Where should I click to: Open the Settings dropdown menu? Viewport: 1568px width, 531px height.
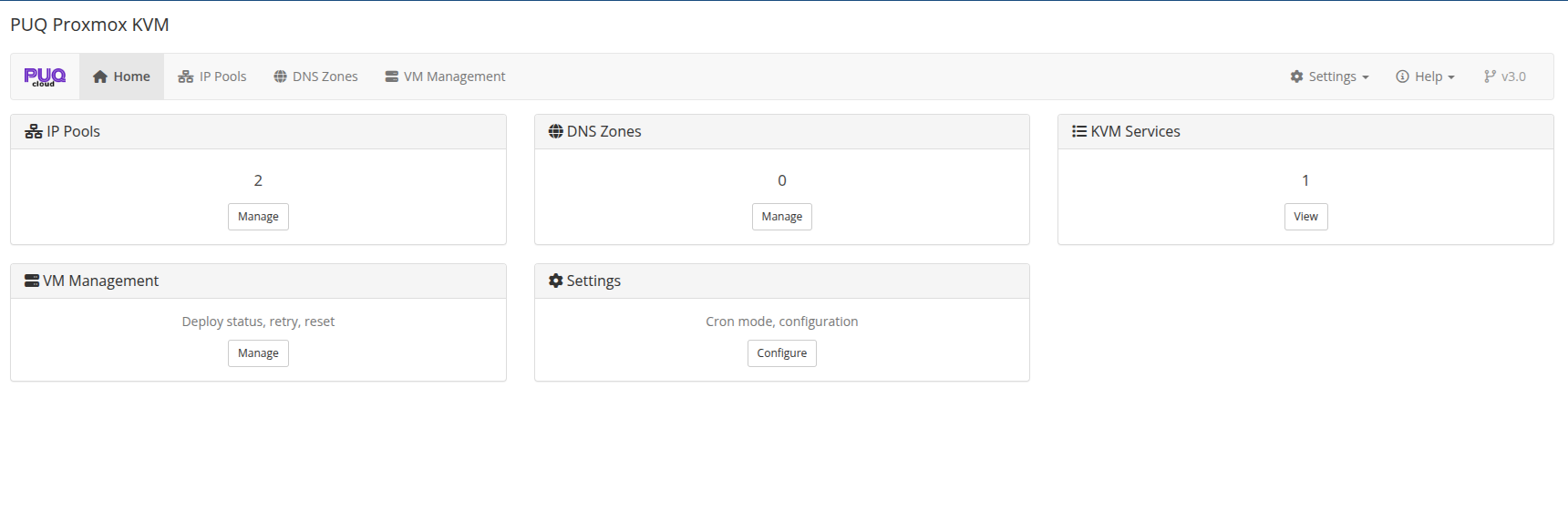click(1329, 76)
